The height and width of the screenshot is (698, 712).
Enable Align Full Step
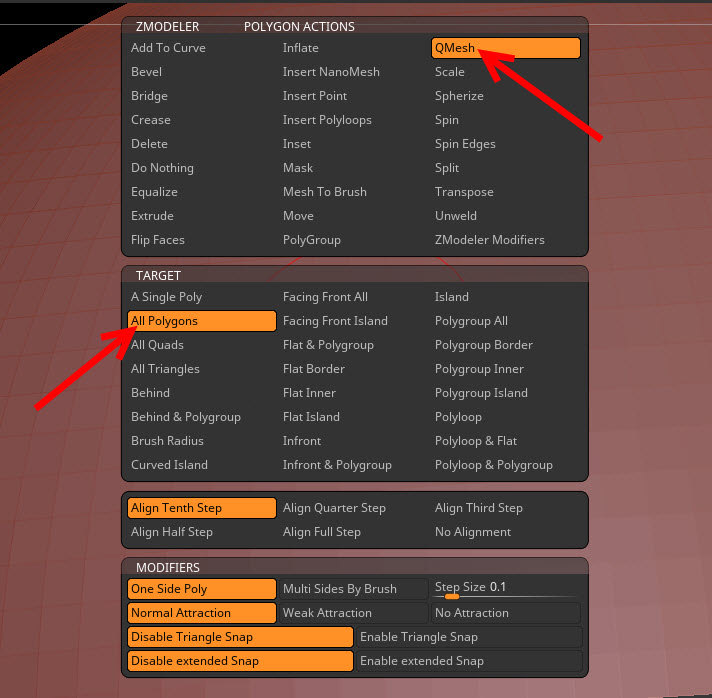[321, 532]
